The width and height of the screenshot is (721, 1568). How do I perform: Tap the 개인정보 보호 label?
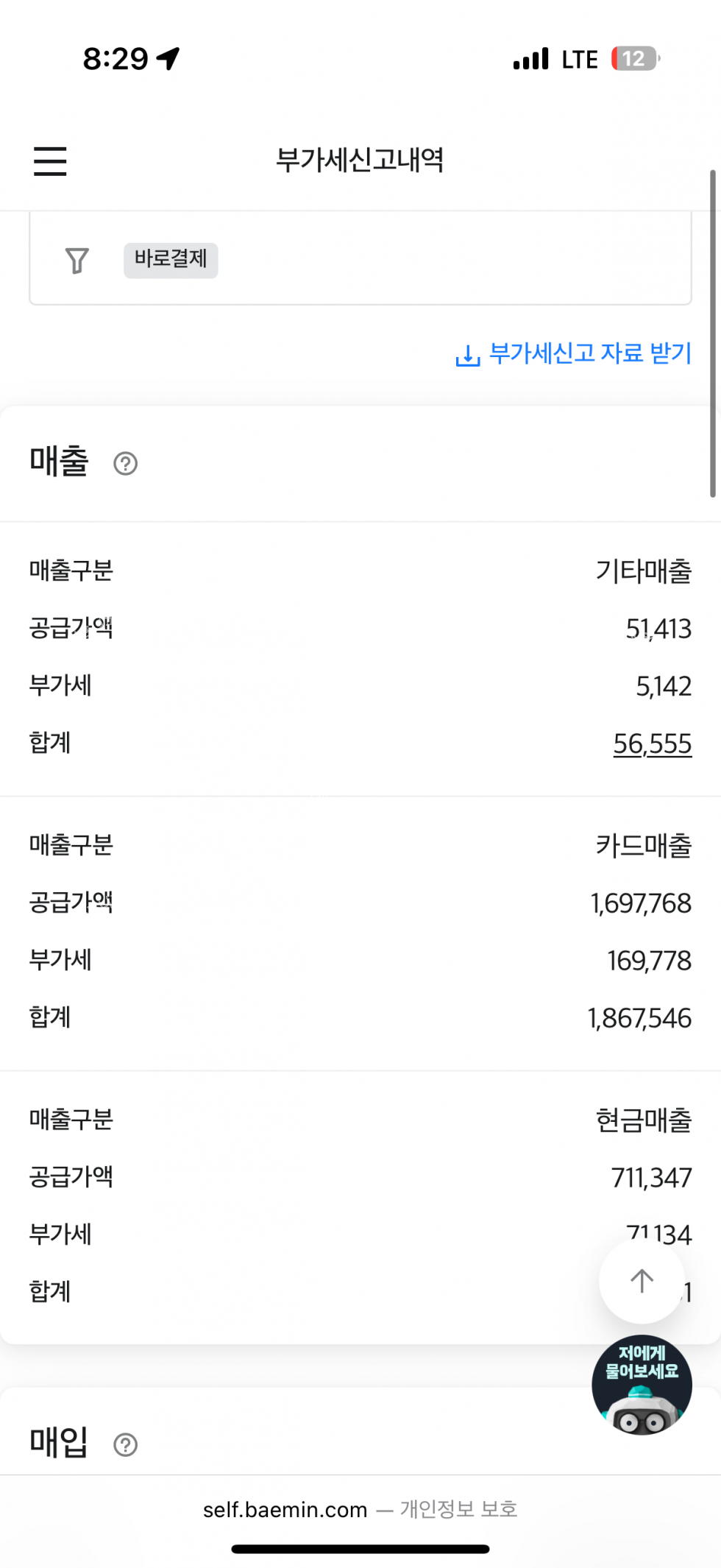pyautogui.click(x=458, y=1510)
